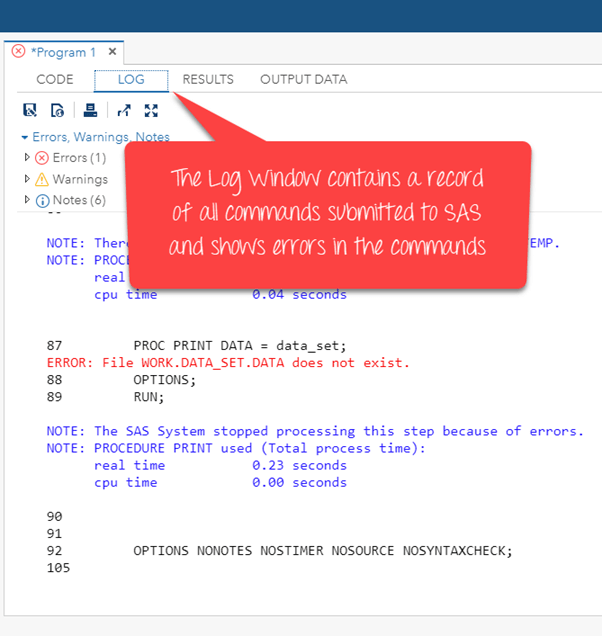Close the Program 1 tab
The height and width of the screenshot is (636, 602).
point(112,52)
